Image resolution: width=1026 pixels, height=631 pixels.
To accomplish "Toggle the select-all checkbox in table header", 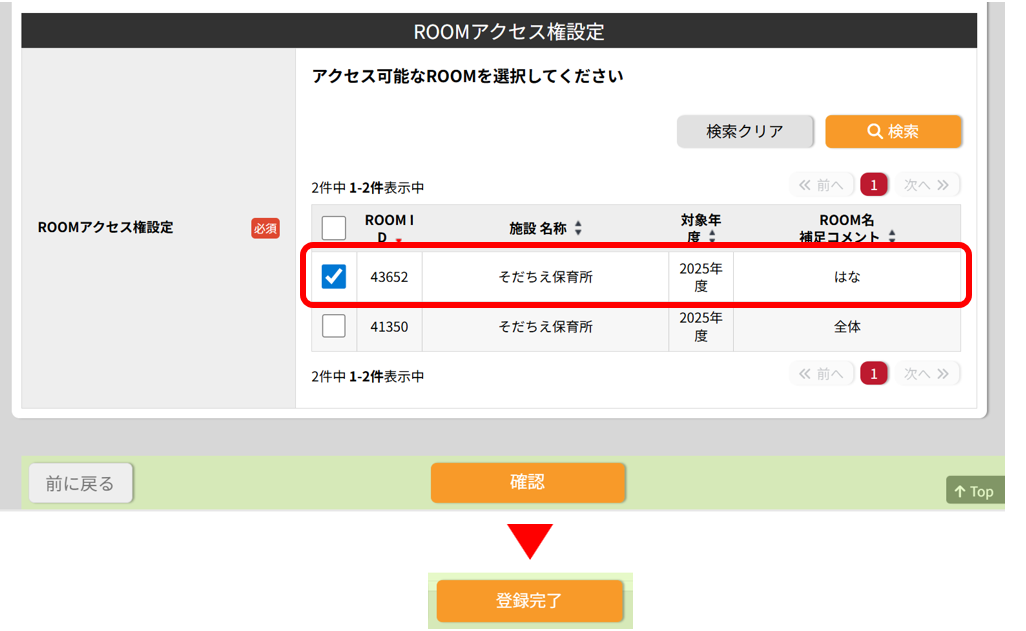I will [x=334, y=228].
